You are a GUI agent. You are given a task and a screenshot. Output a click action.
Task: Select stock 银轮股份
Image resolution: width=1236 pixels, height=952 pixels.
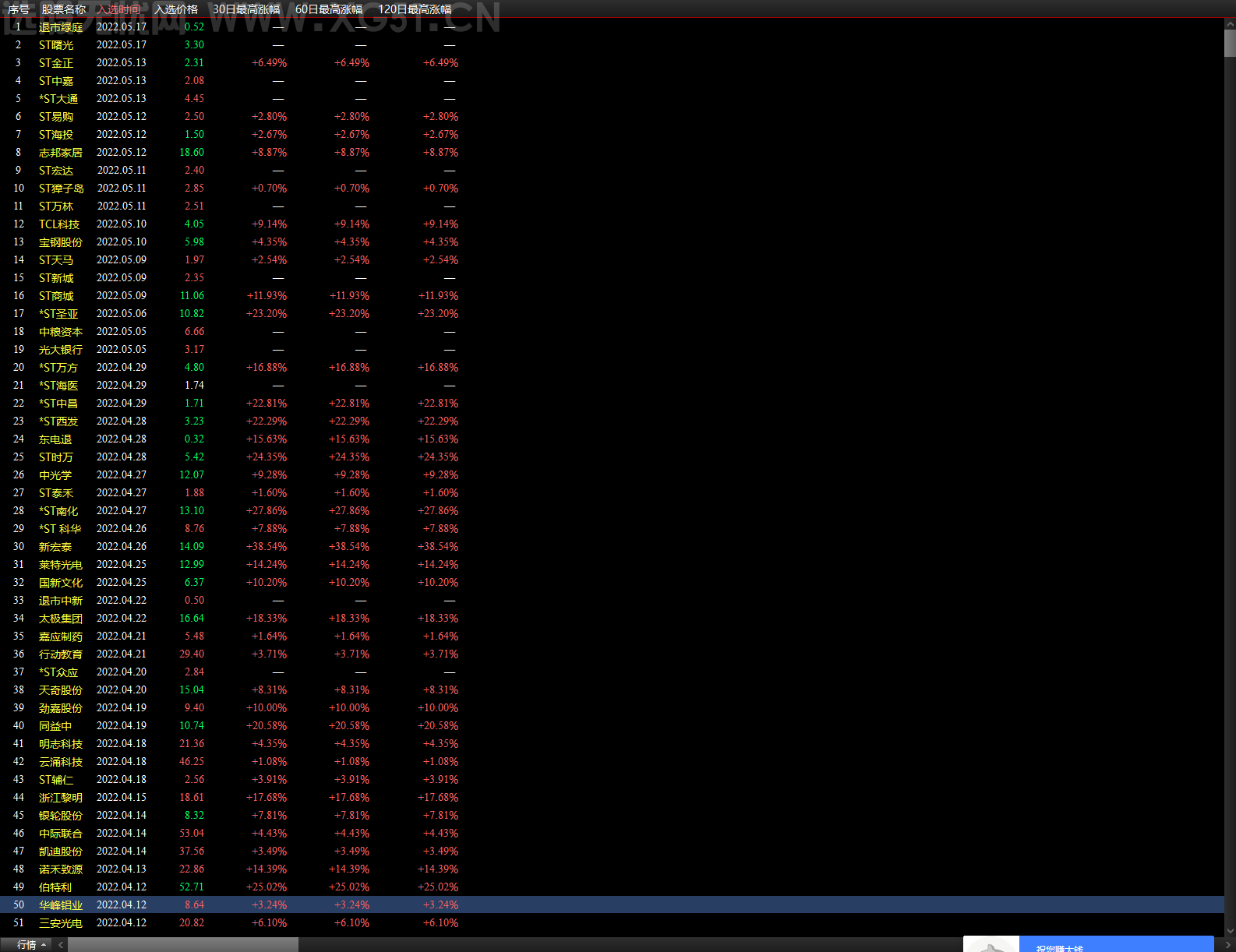[x=61, y=816]
